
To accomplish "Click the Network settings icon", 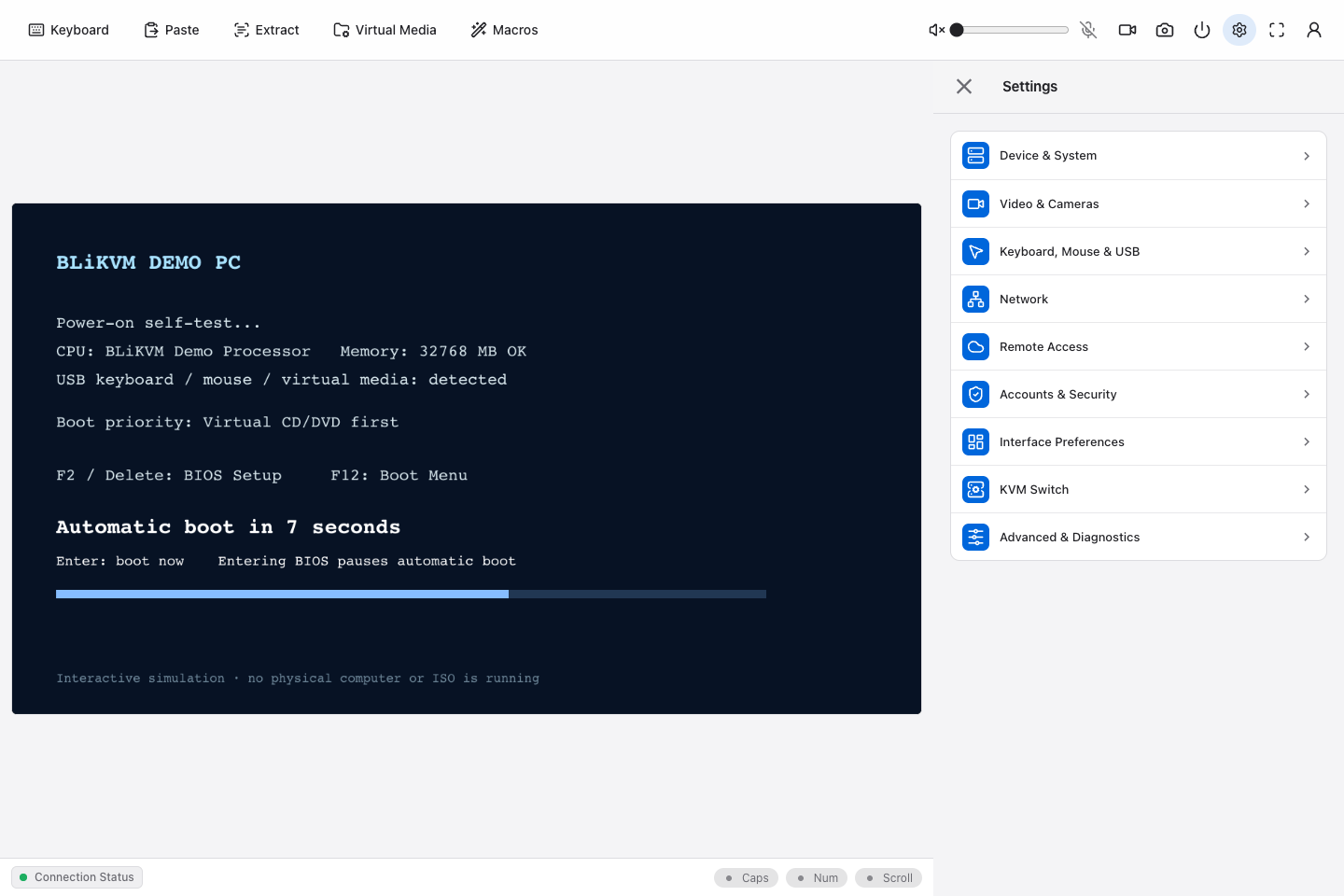I will (975, 299).
